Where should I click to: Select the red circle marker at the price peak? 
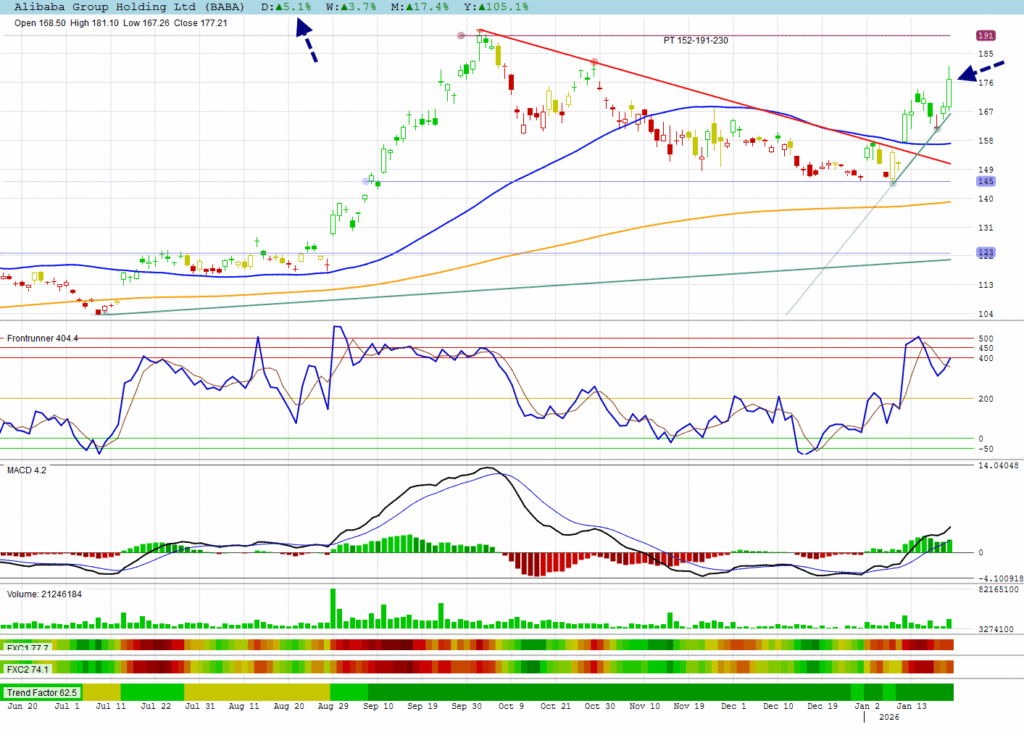(x=461, y=36)
